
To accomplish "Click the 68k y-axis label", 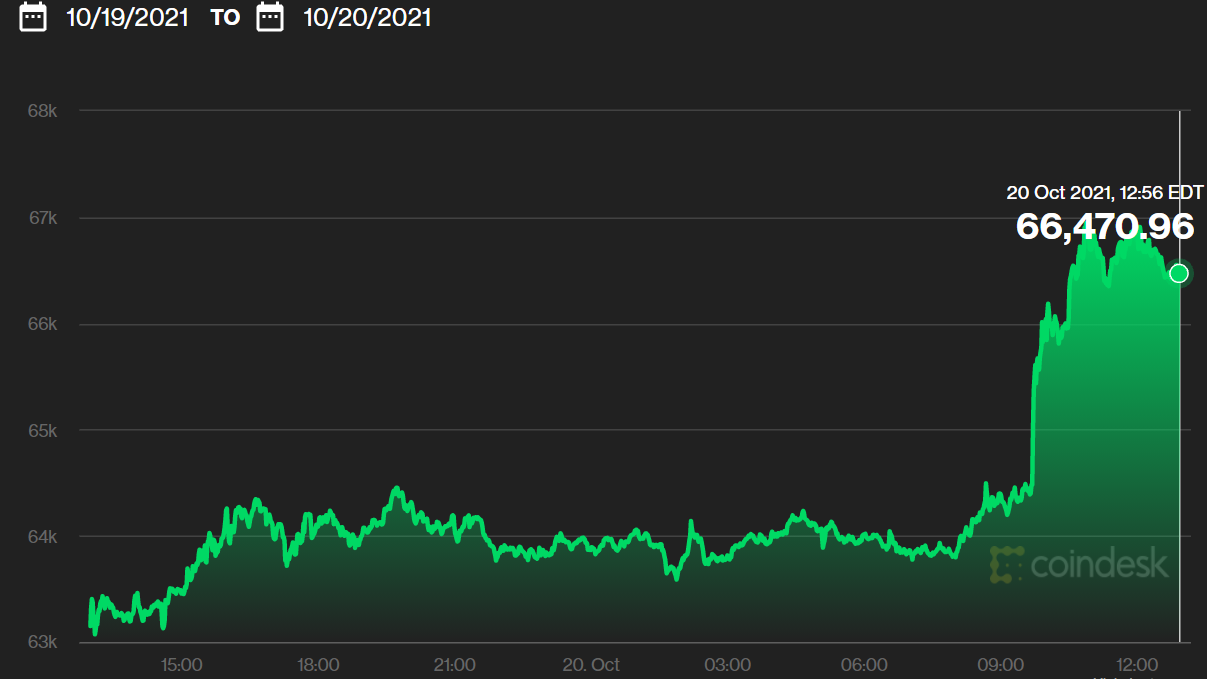I will click(42, 111).
